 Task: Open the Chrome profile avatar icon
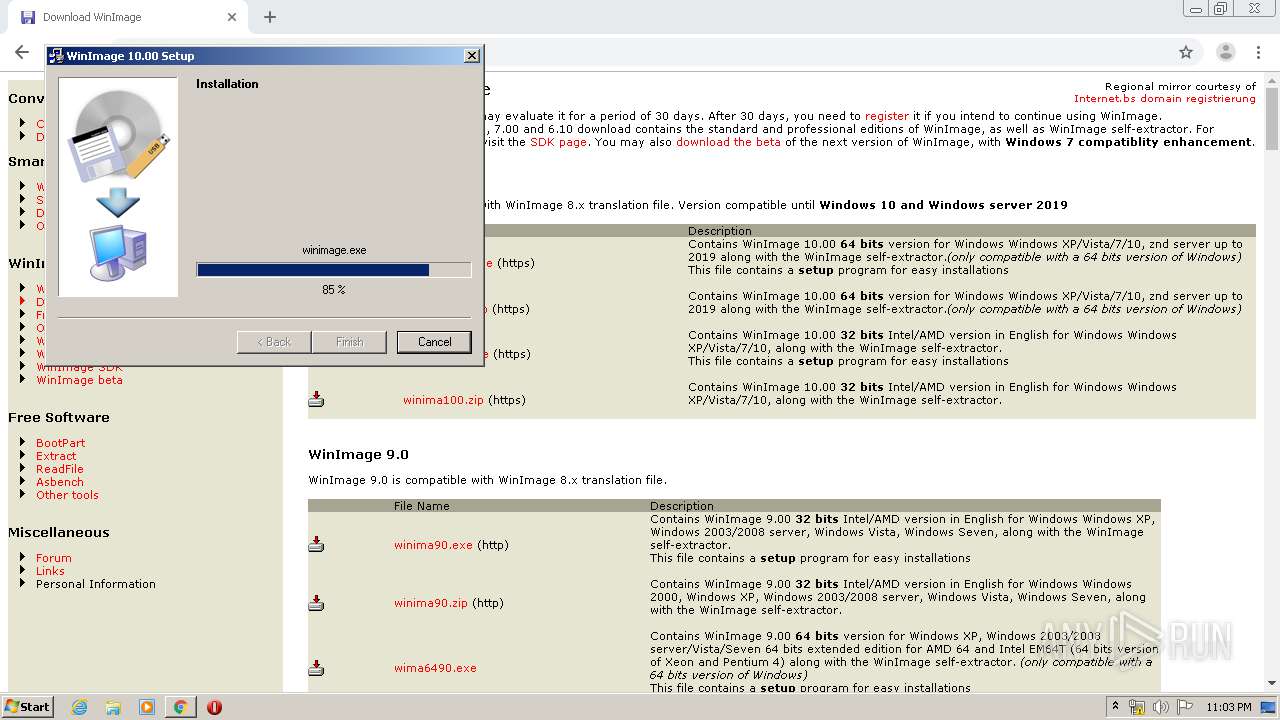[x=1225, y=52]
